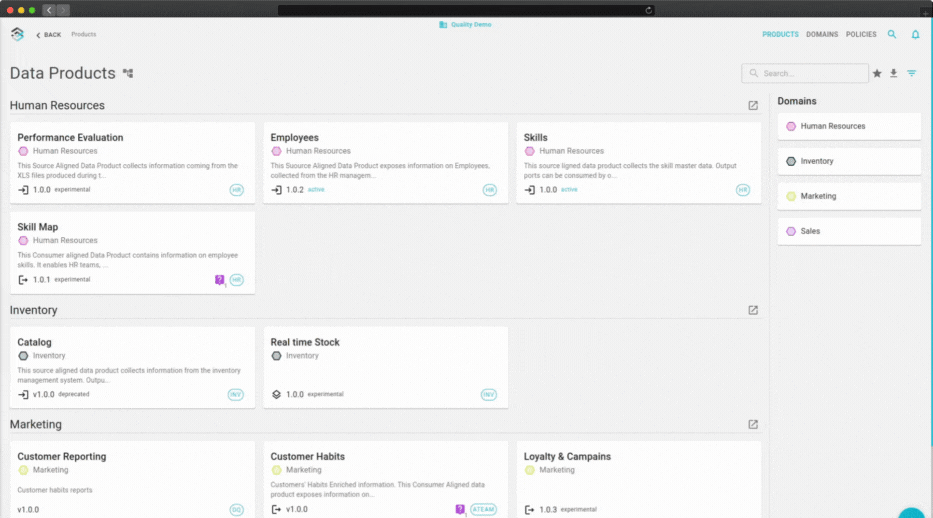This screenshot has height=518, width=933.
Task: Click layers icon beside Real time Stock version
Action: (276, 394)
